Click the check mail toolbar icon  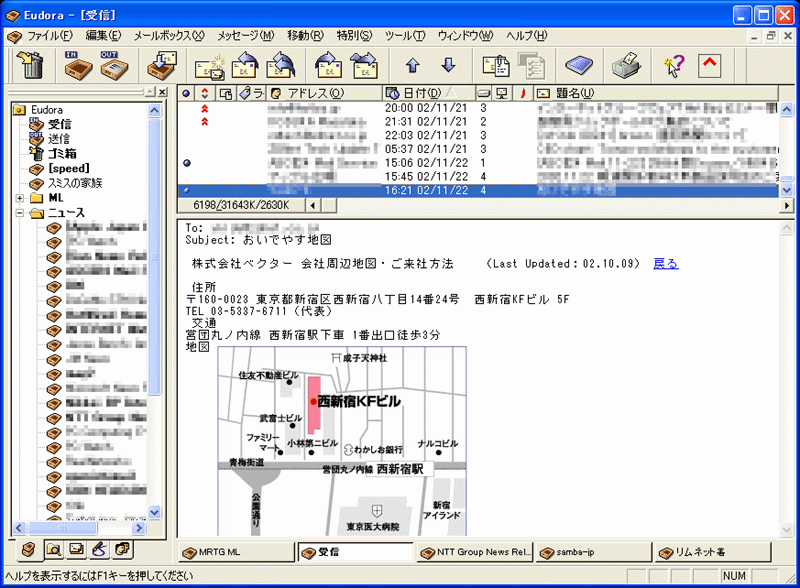point(160,66)
